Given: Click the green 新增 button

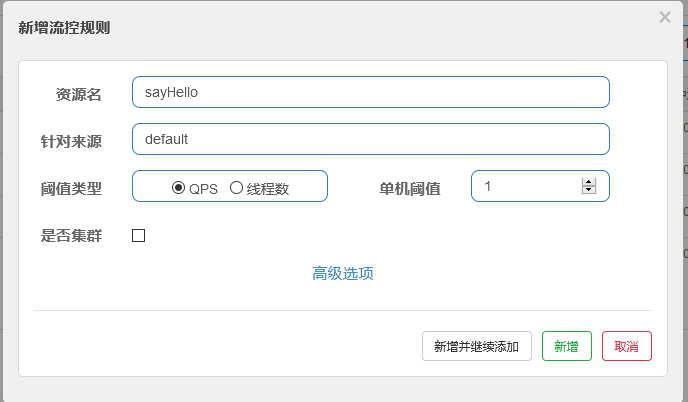Looking at the screenshot, I should (566, 346).
